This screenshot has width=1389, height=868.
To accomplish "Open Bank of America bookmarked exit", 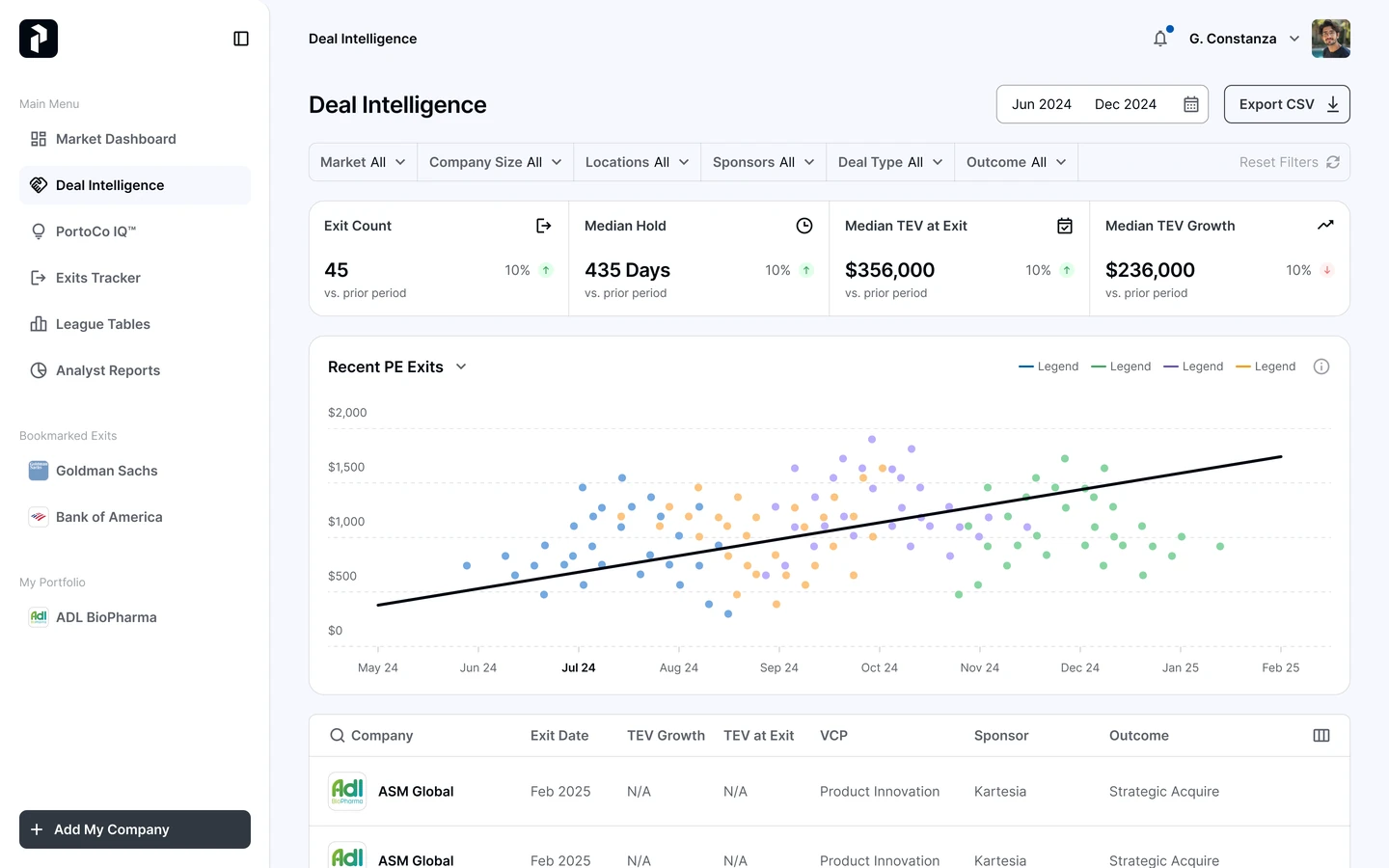I will tap(135, 517).
